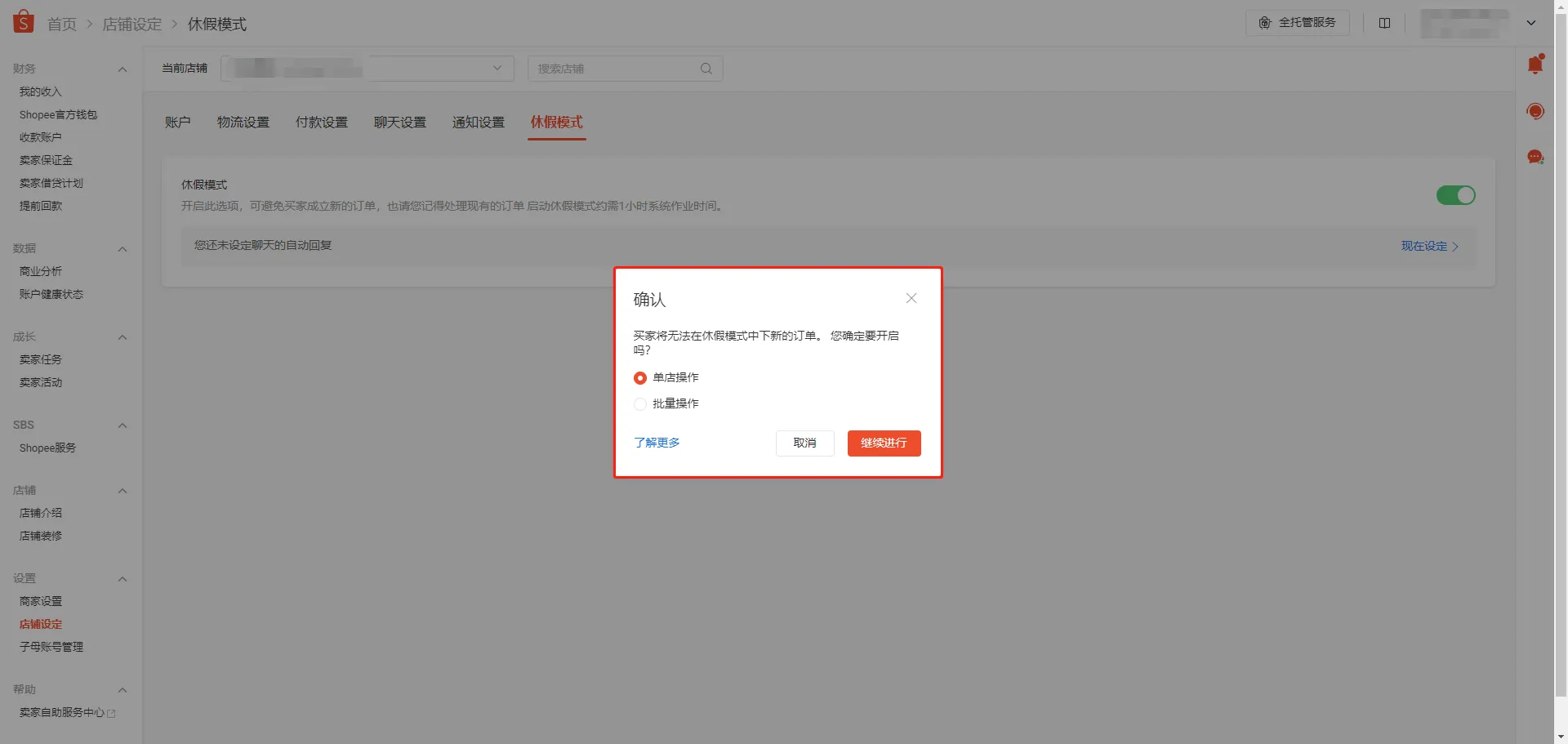Click 现在设定 to set up auto-reply
Viewport: 1568px width, 744px height.
(x=1423, y=246)
